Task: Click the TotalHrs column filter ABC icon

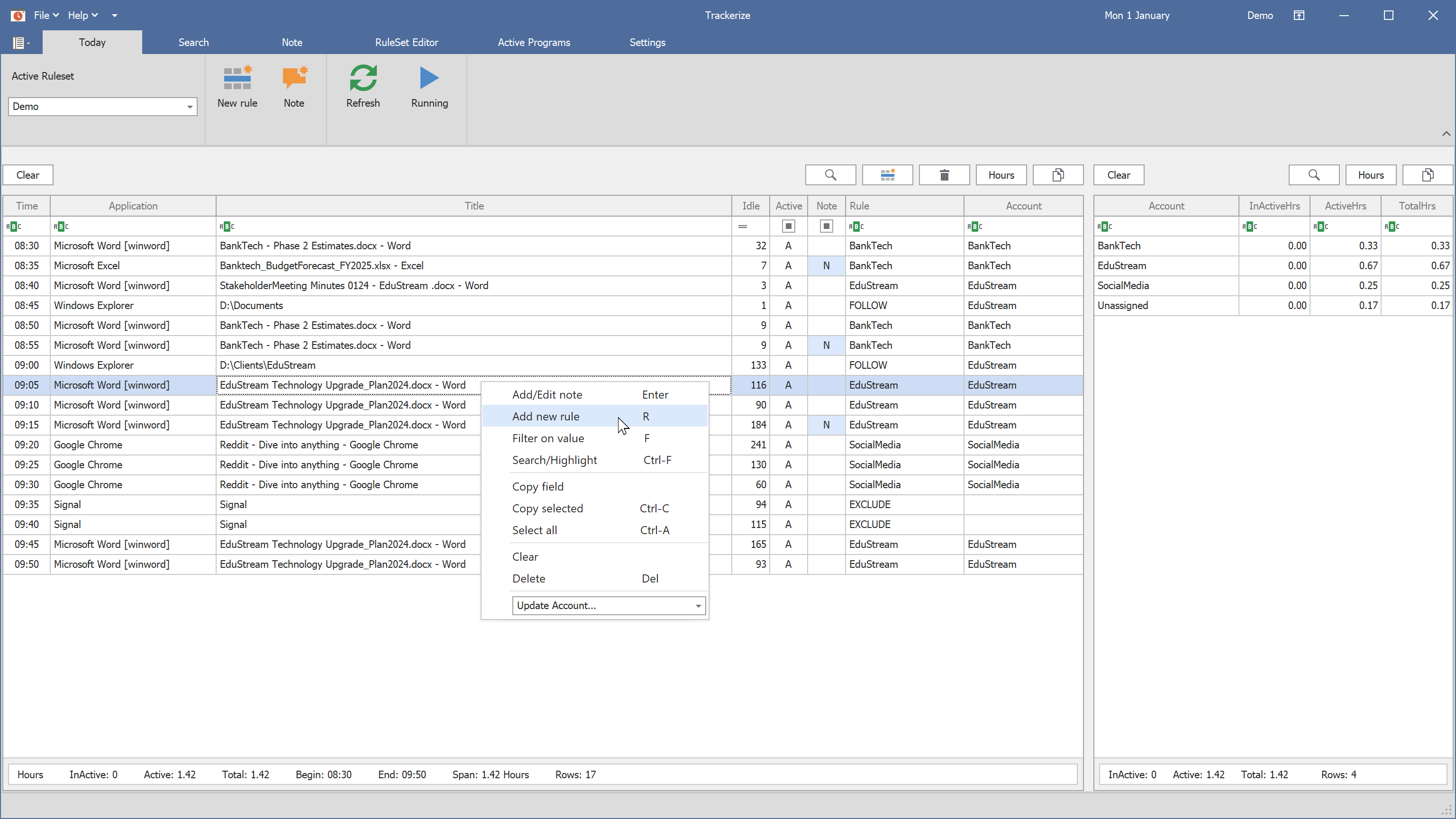Action: (x=1392, y=227)
